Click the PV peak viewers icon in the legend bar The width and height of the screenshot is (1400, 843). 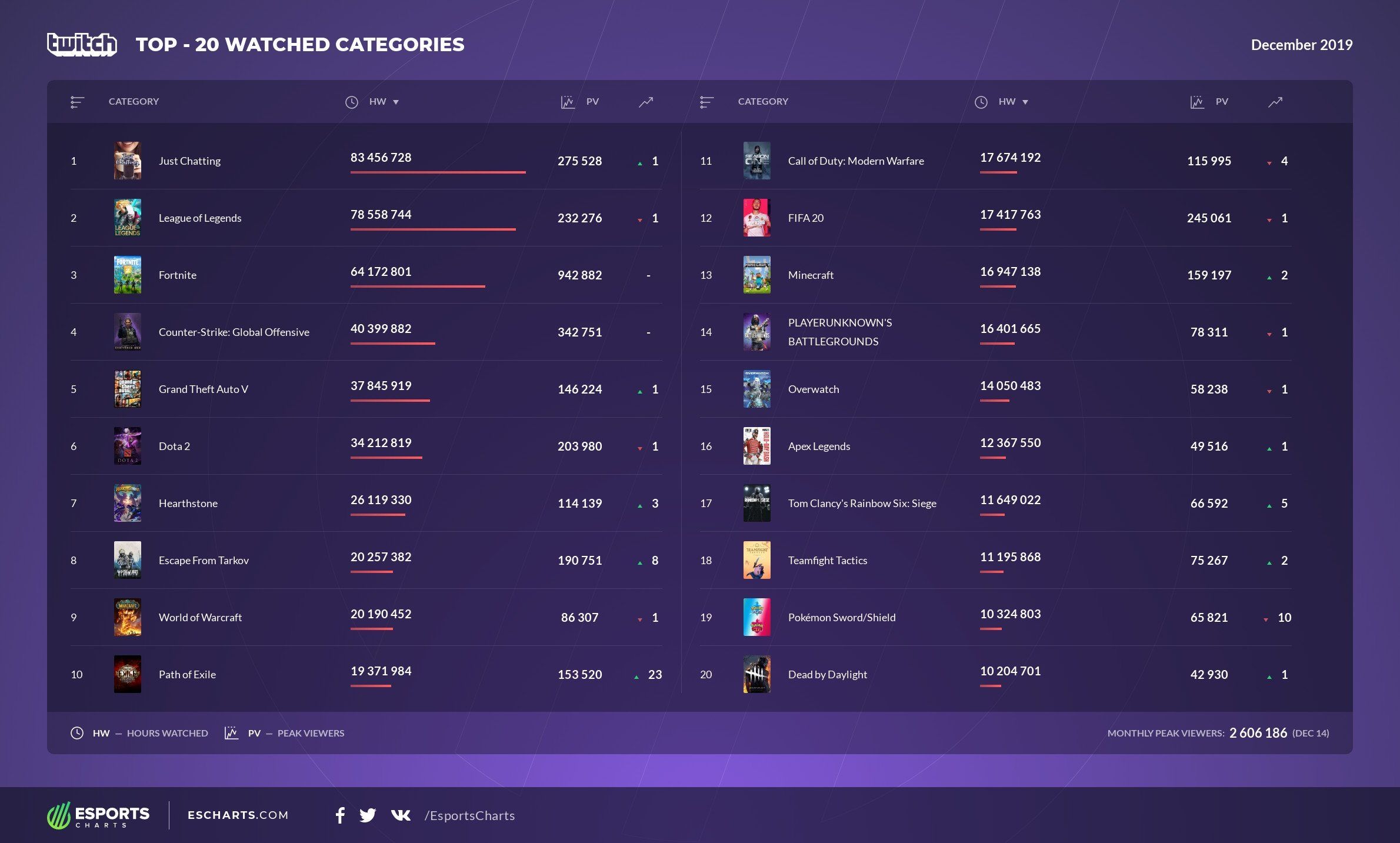coord(229,732)
